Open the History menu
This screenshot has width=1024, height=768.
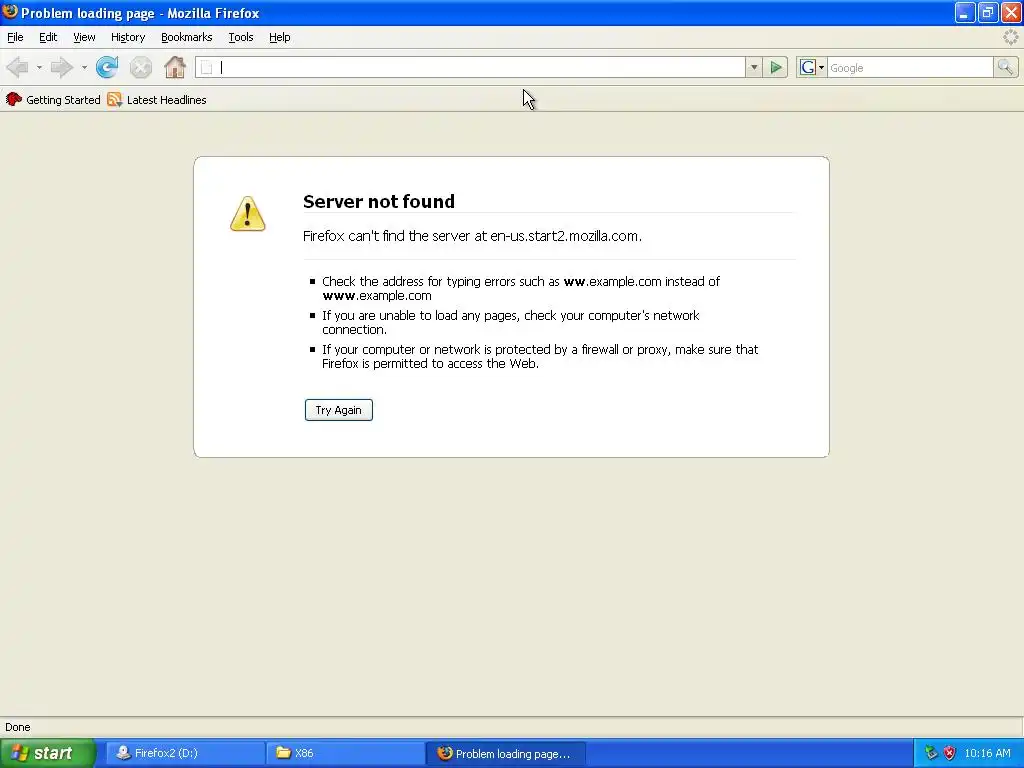(127, 37)
